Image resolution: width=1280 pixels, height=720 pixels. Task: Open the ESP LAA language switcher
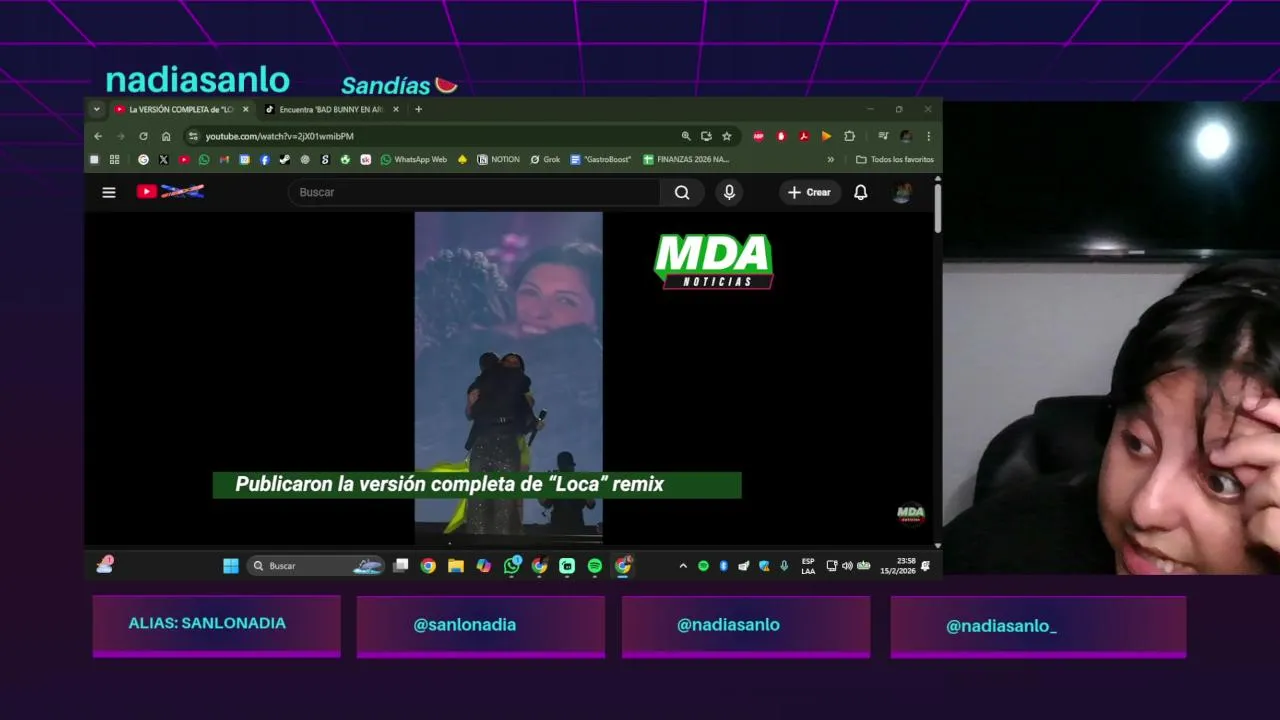(808, 566)
